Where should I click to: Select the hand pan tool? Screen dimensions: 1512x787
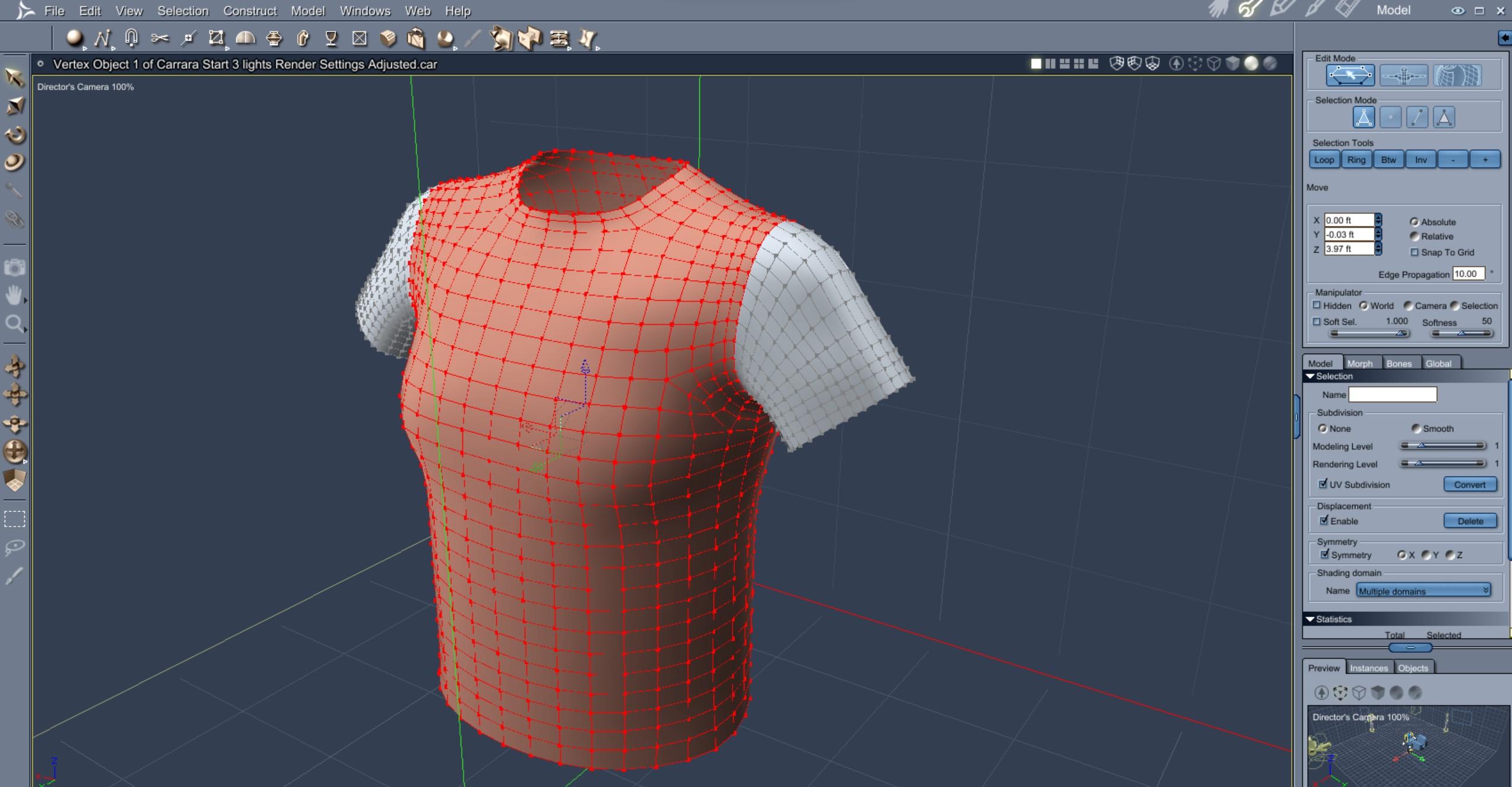(x=14, y=295)
